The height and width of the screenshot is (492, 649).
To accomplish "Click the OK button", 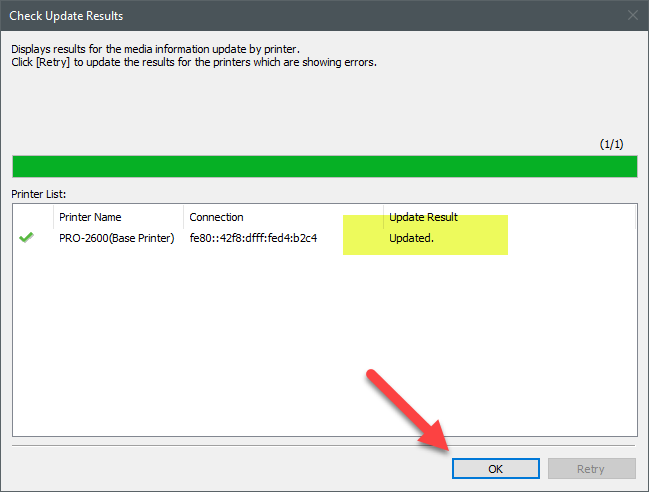I will click(x=496, y=468).
